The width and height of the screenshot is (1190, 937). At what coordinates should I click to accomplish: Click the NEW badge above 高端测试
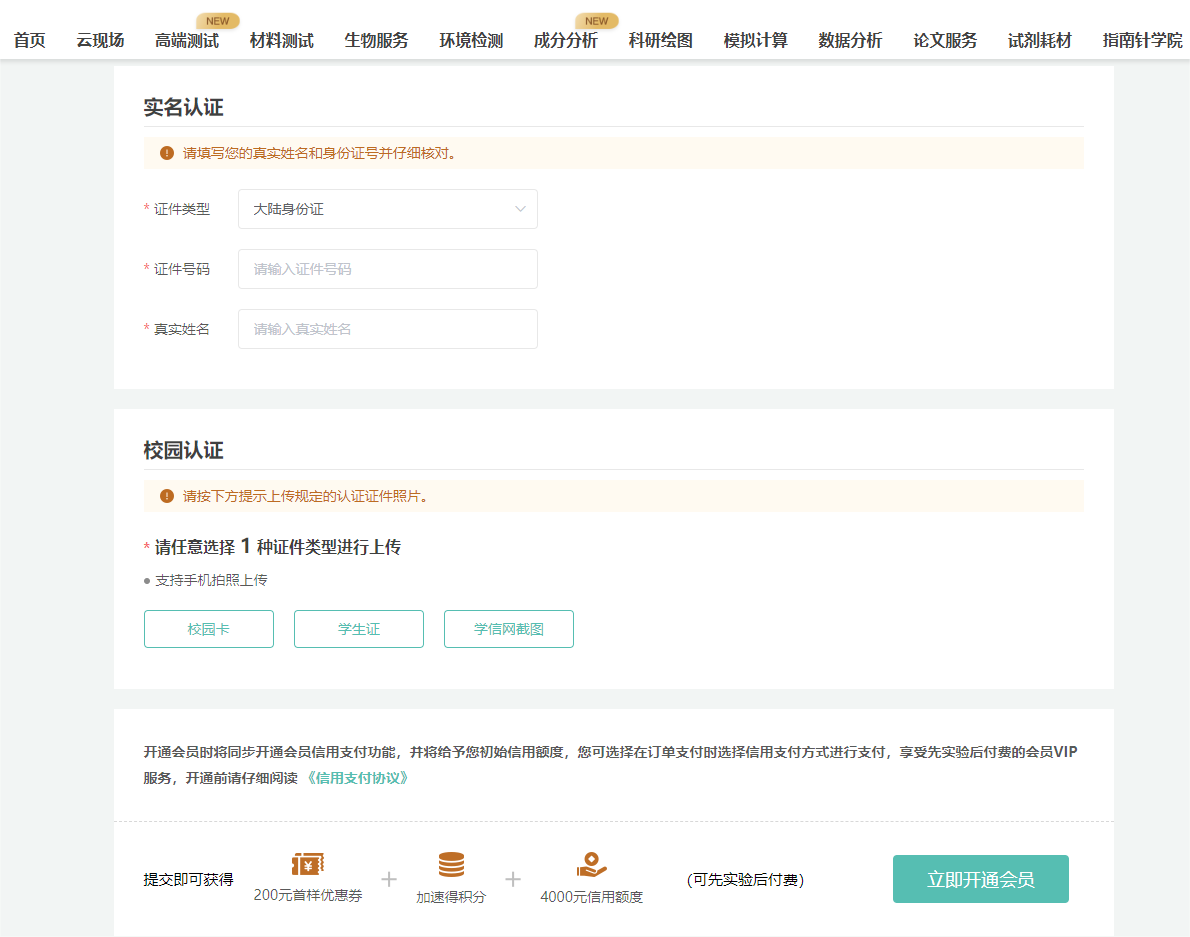[218, 19]
